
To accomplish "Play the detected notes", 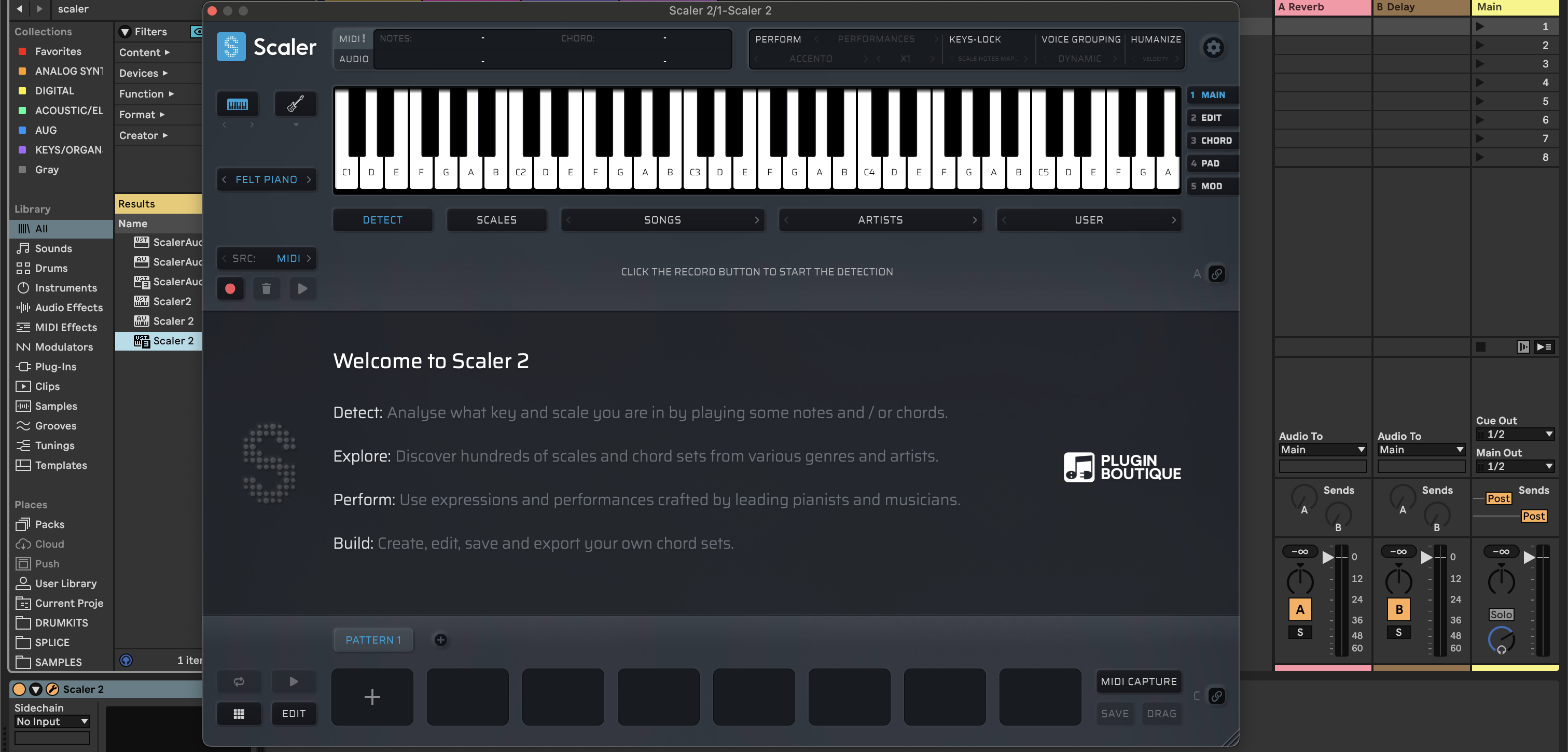I will tap(302, 289).
